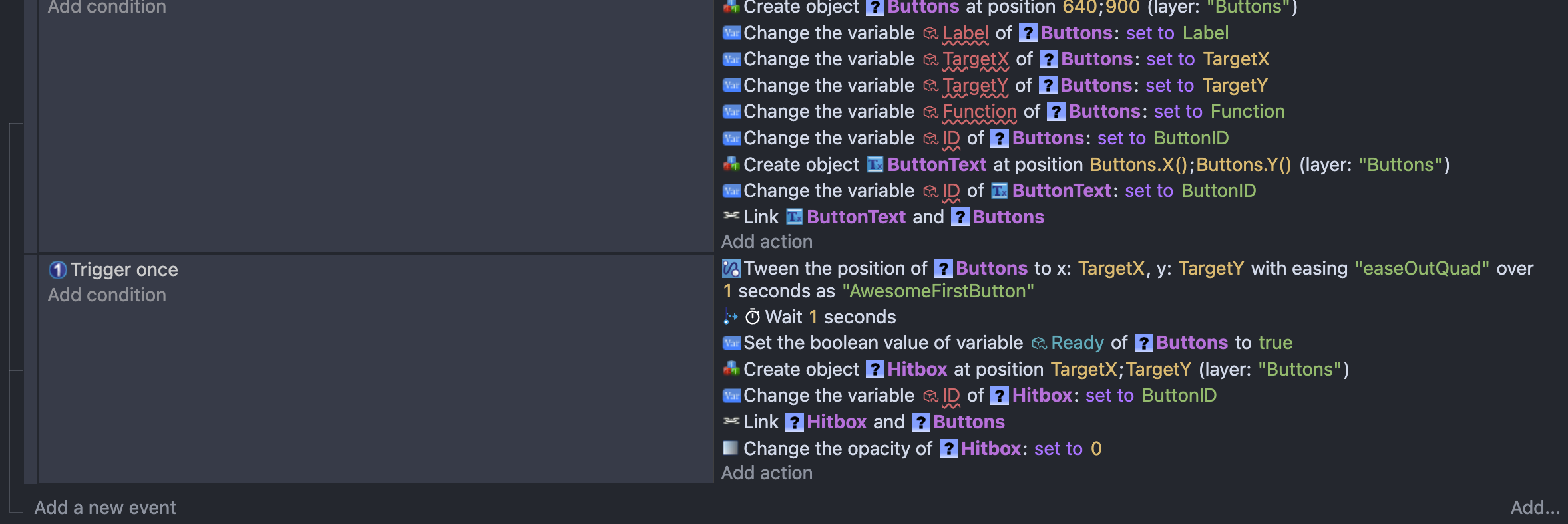The height and width of the screenshot is (524, 1568).
Task: Click the Buttons.X();Buttons.Y() position parameter
Action: coord(1191,164)
